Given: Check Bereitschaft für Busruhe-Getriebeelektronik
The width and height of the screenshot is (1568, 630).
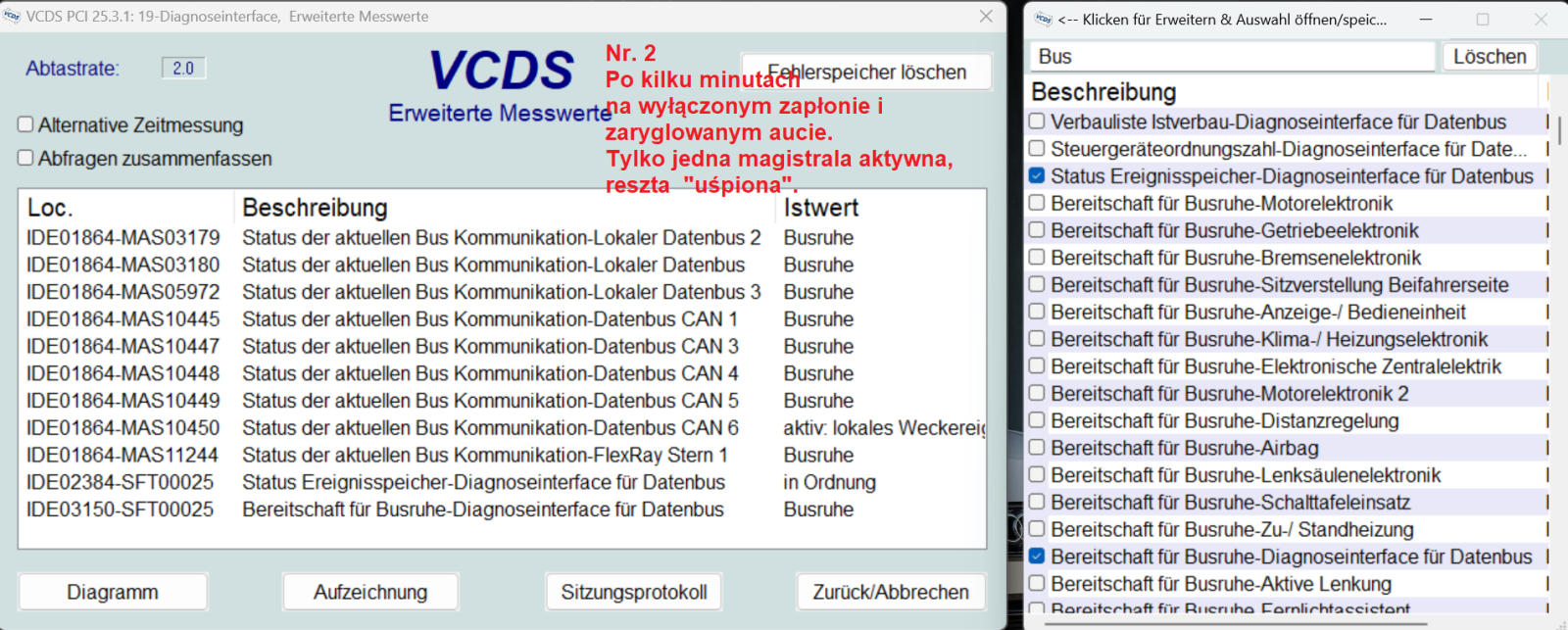Looking at the screenshot, I should pos(1037,230).
